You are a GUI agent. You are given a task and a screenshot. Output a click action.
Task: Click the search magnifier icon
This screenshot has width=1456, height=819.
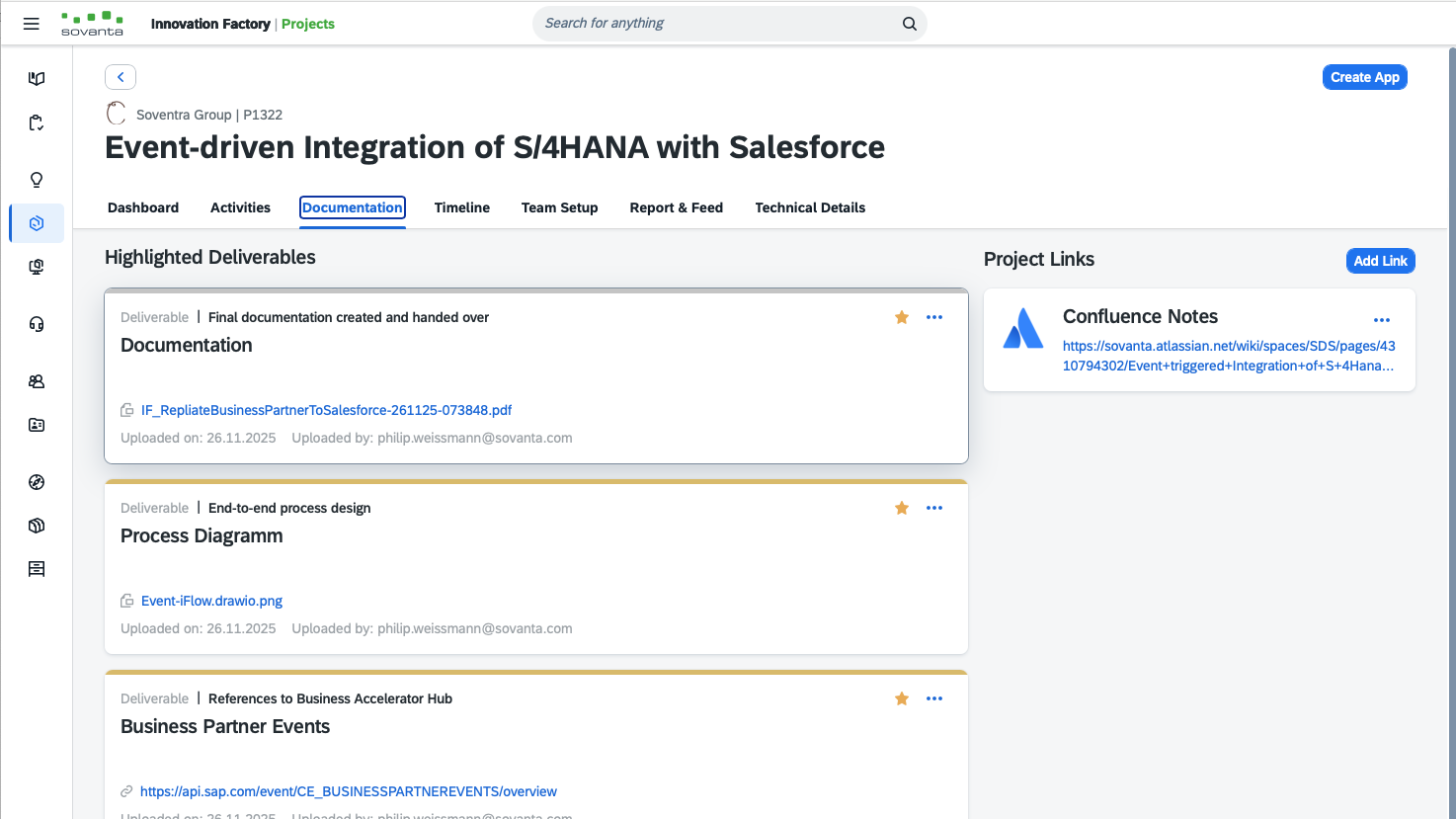[x=909, y=24]
